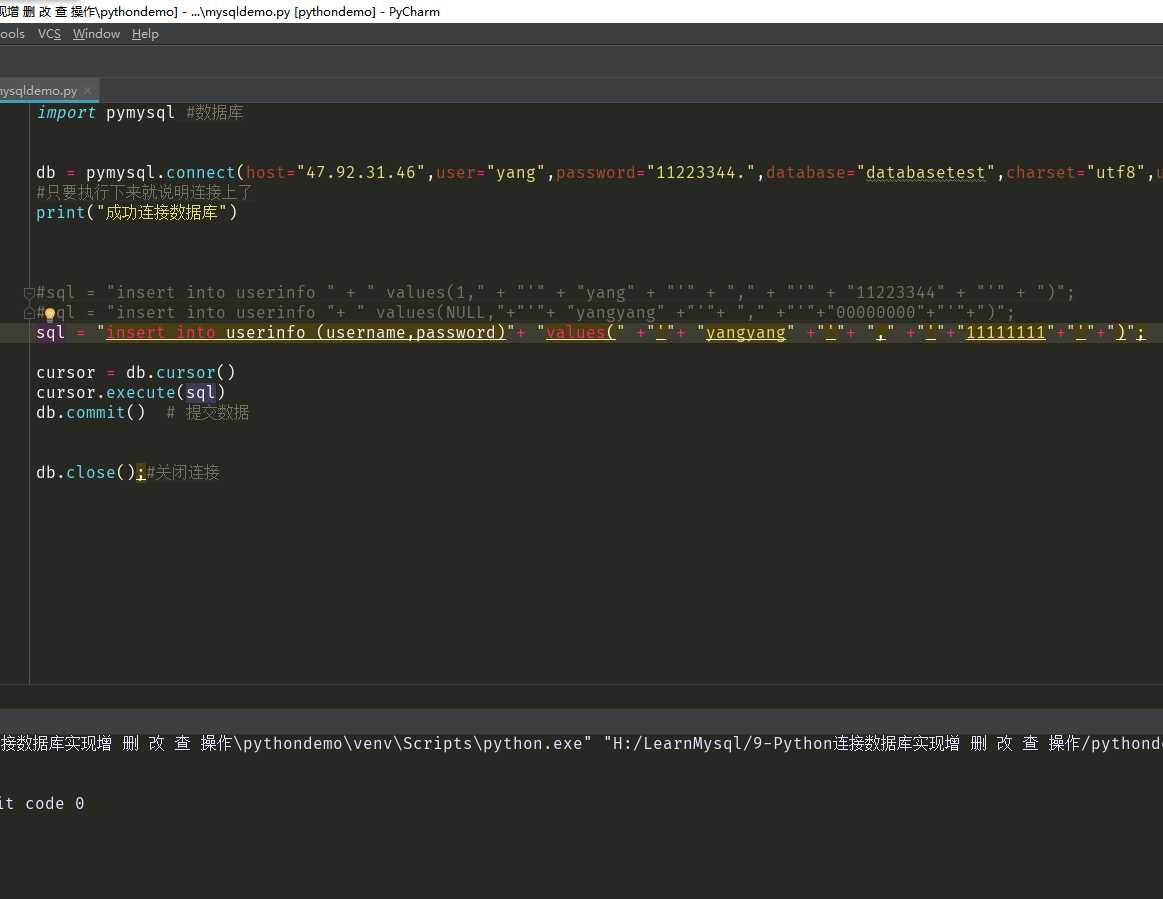This screenshot has height=899, width=1163.
Task: Click the console python.exe command line
Action: click(x=582, y=744)
